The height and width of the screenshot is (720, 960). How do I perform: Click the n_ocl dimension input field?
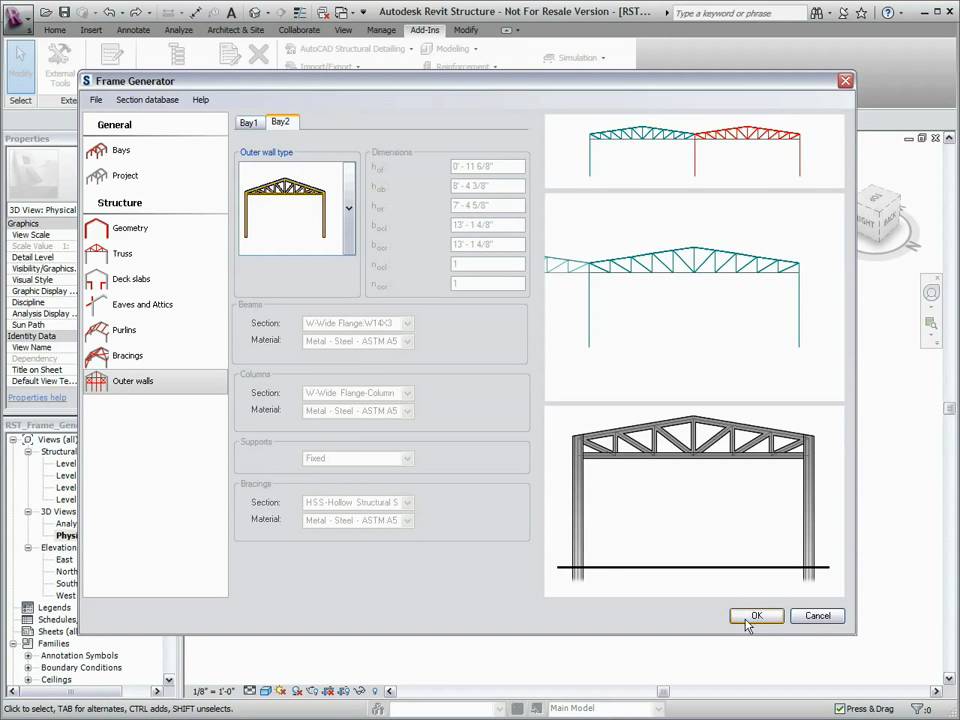click(488, 264)
